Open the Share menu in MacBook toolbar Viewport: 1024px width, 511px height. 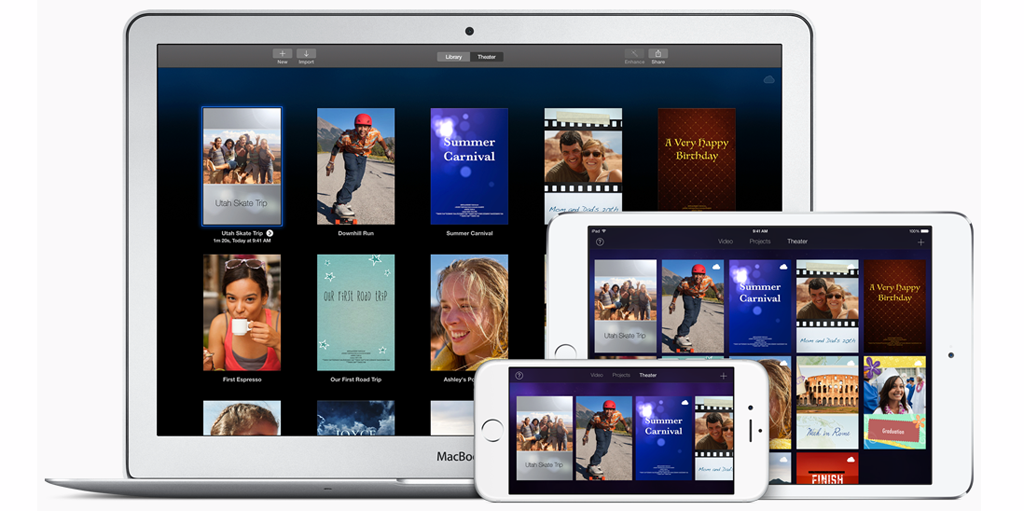tap(658, 54)
